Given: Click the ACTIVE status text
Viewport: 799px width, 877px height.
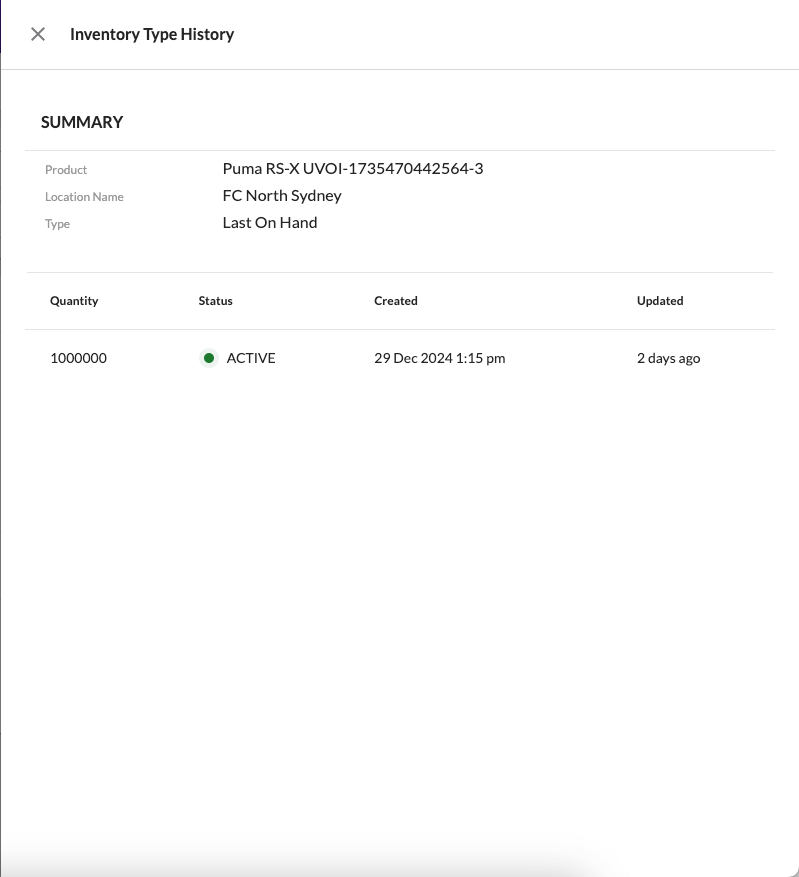Looking at the screenshot, I should click(x=251, y=358).
